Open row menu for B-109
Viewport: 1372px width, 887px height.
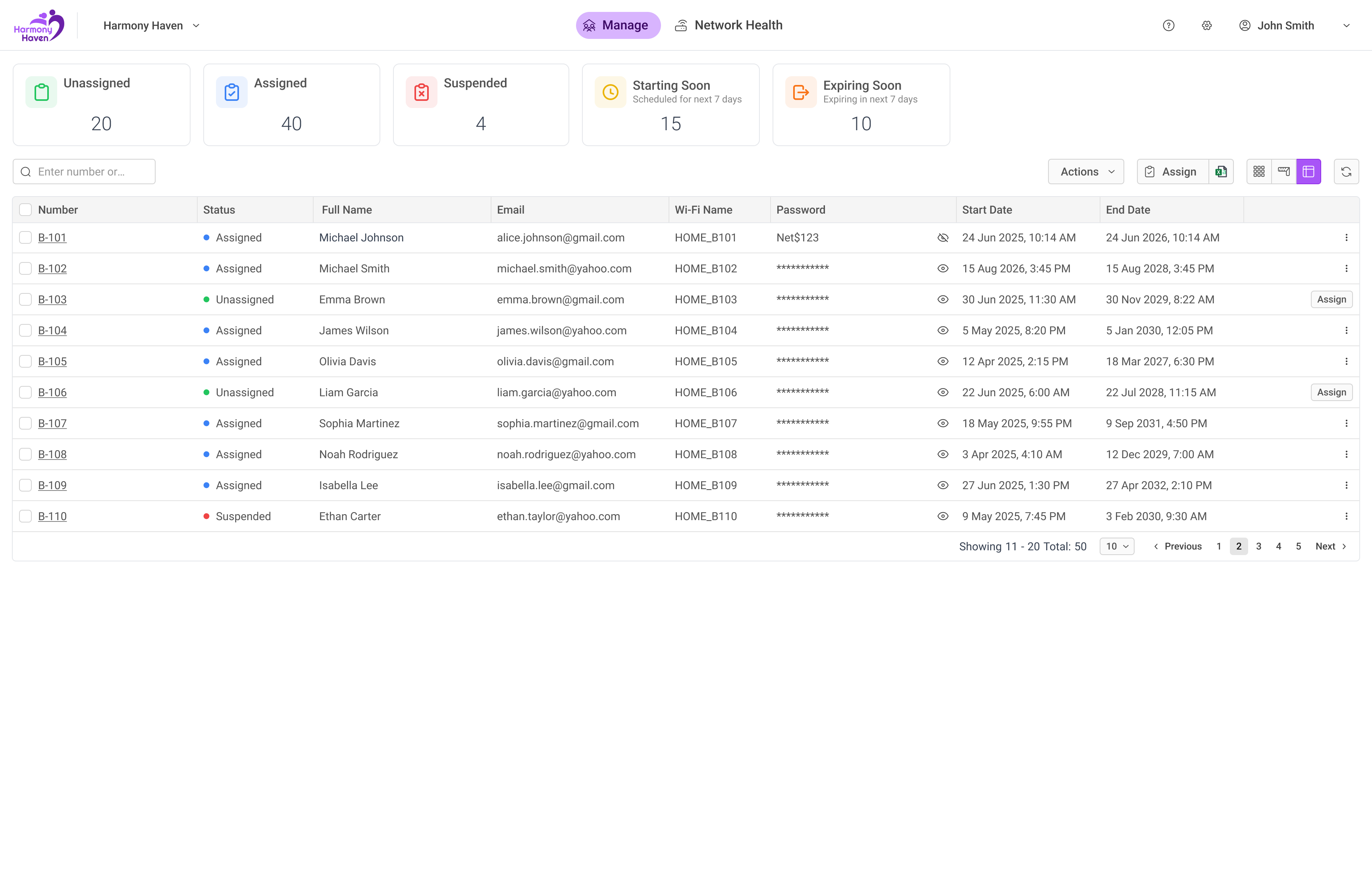[1346, 486]
